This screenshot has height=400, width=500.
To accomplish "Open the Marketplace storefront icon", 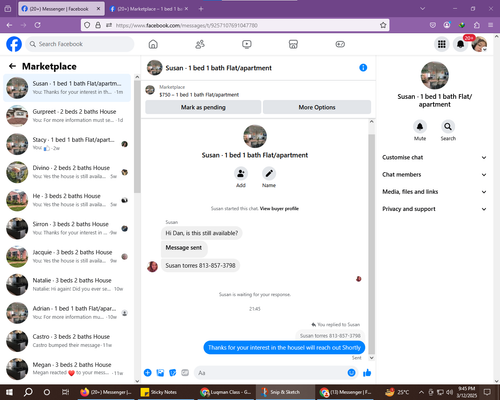I will click(x=293, y=44).
